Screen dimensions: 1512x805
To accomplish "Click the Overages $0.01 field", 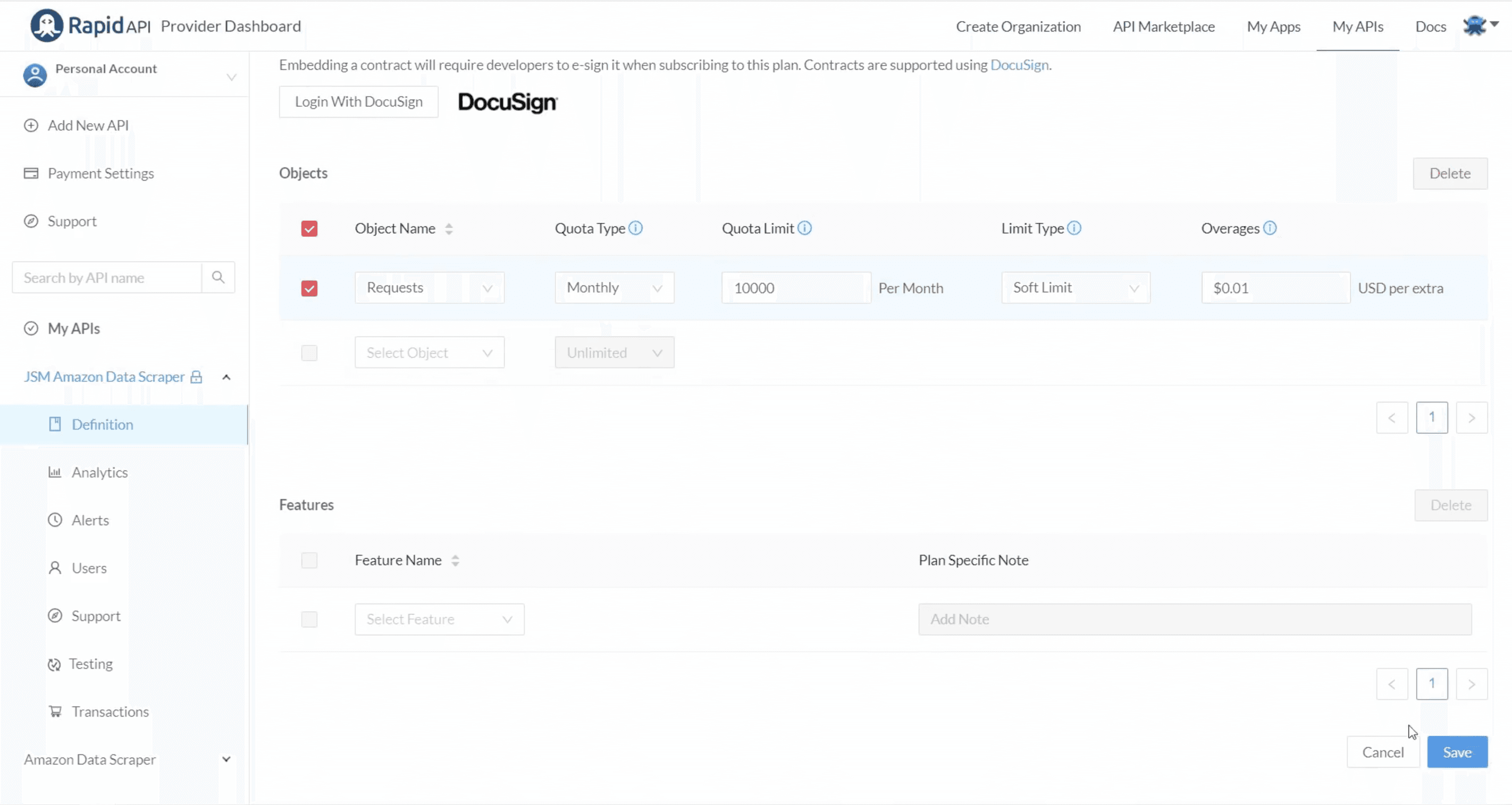I will pos(1276,288).
